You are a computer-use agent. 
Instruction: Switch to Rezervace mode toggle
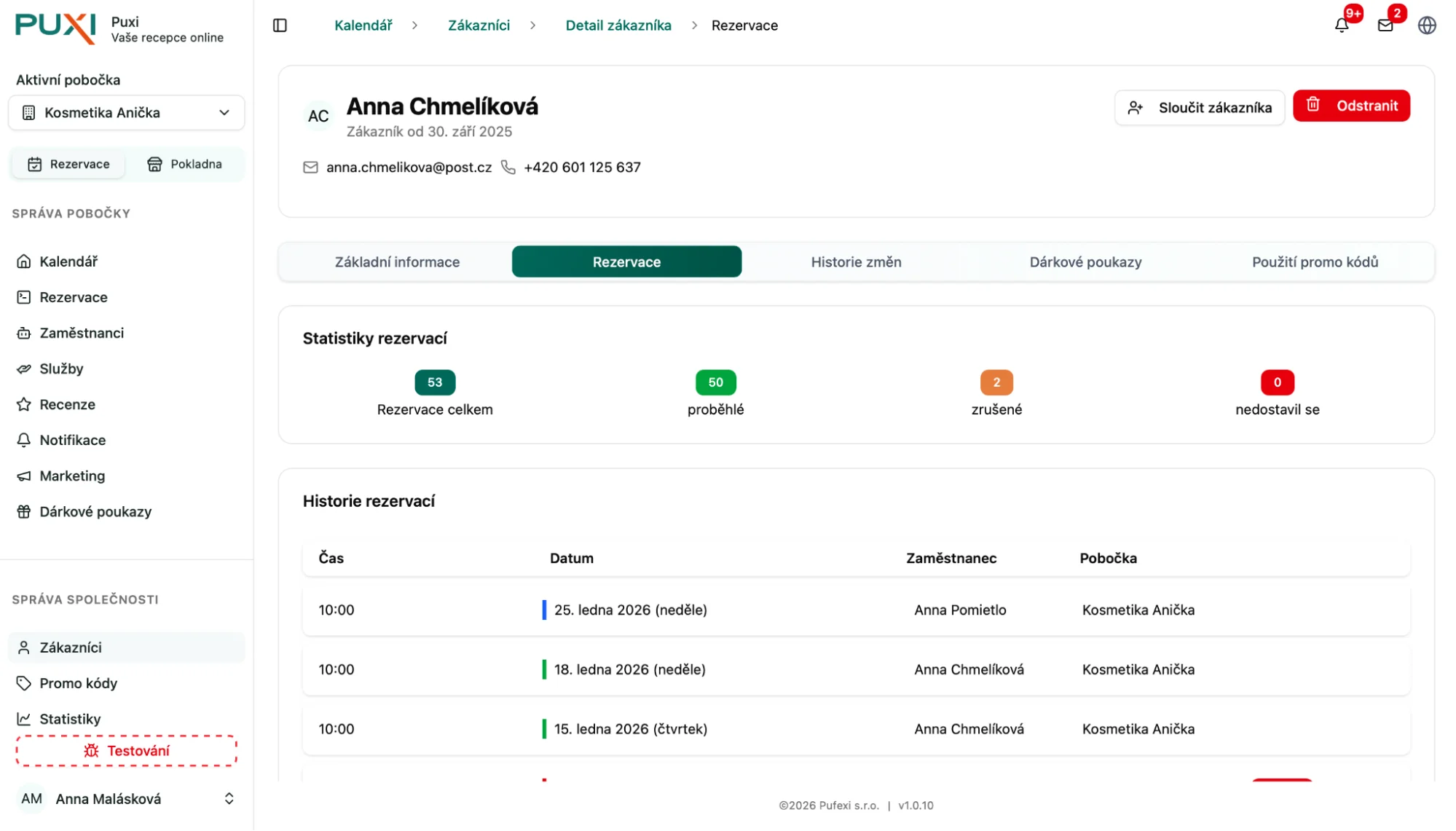68,164
